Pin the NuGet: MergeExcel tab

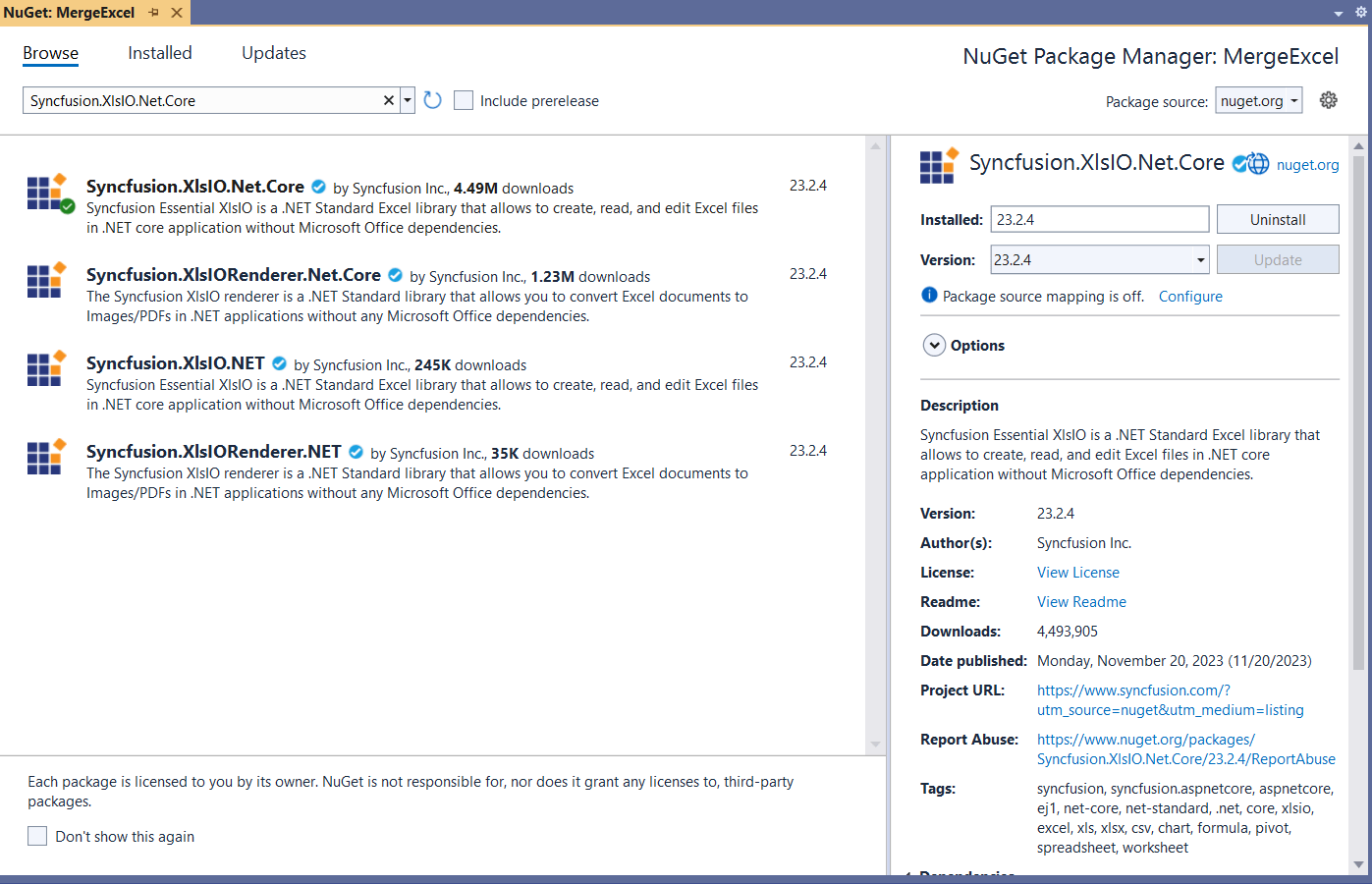click(x=154, y=13)
